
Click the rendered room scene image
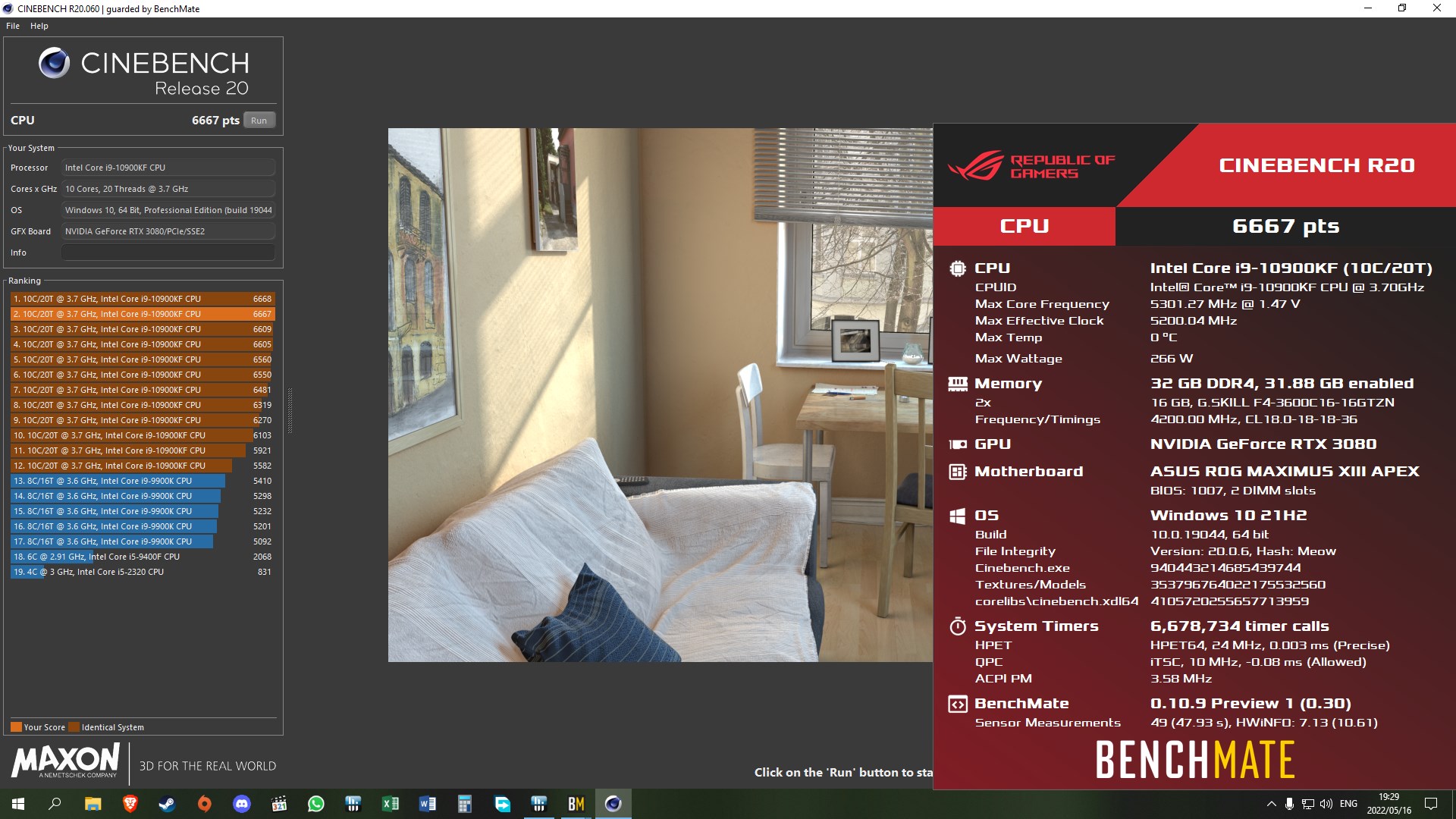661,395
